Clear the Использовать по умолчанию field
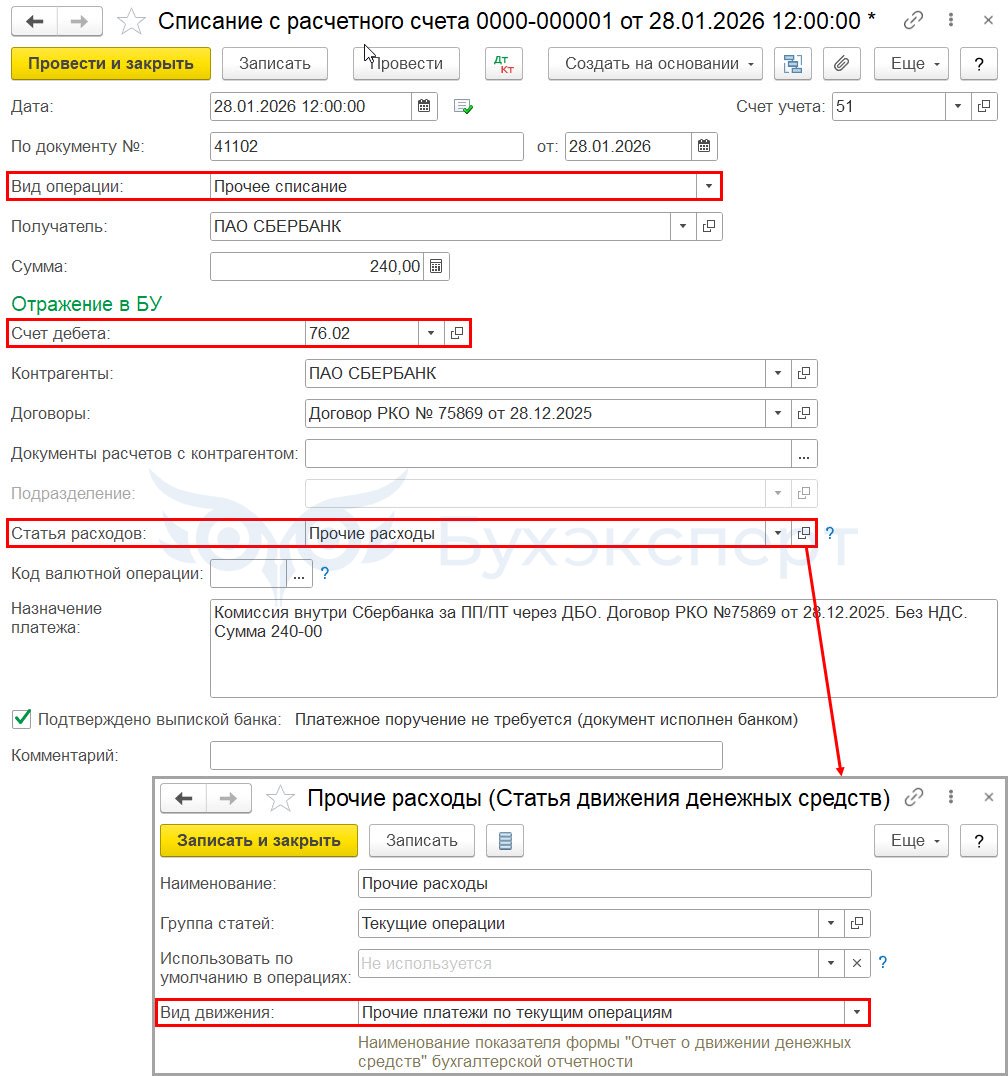The width and height of the screenshot is (1008, 1076). (x=856, y=963)
